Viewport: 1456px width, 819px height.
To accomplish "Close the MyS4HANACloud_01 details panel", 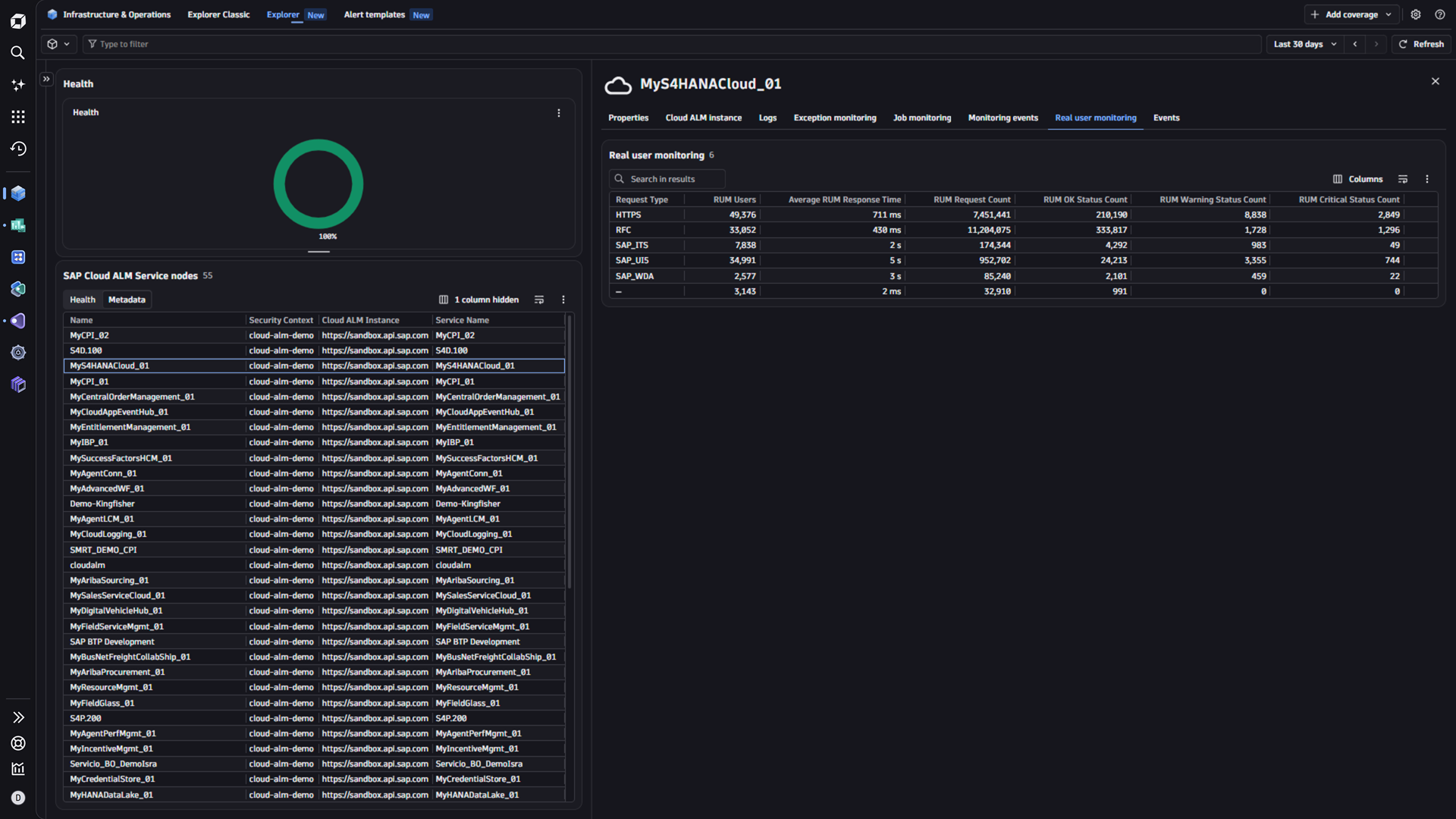I will [1435, 81].
